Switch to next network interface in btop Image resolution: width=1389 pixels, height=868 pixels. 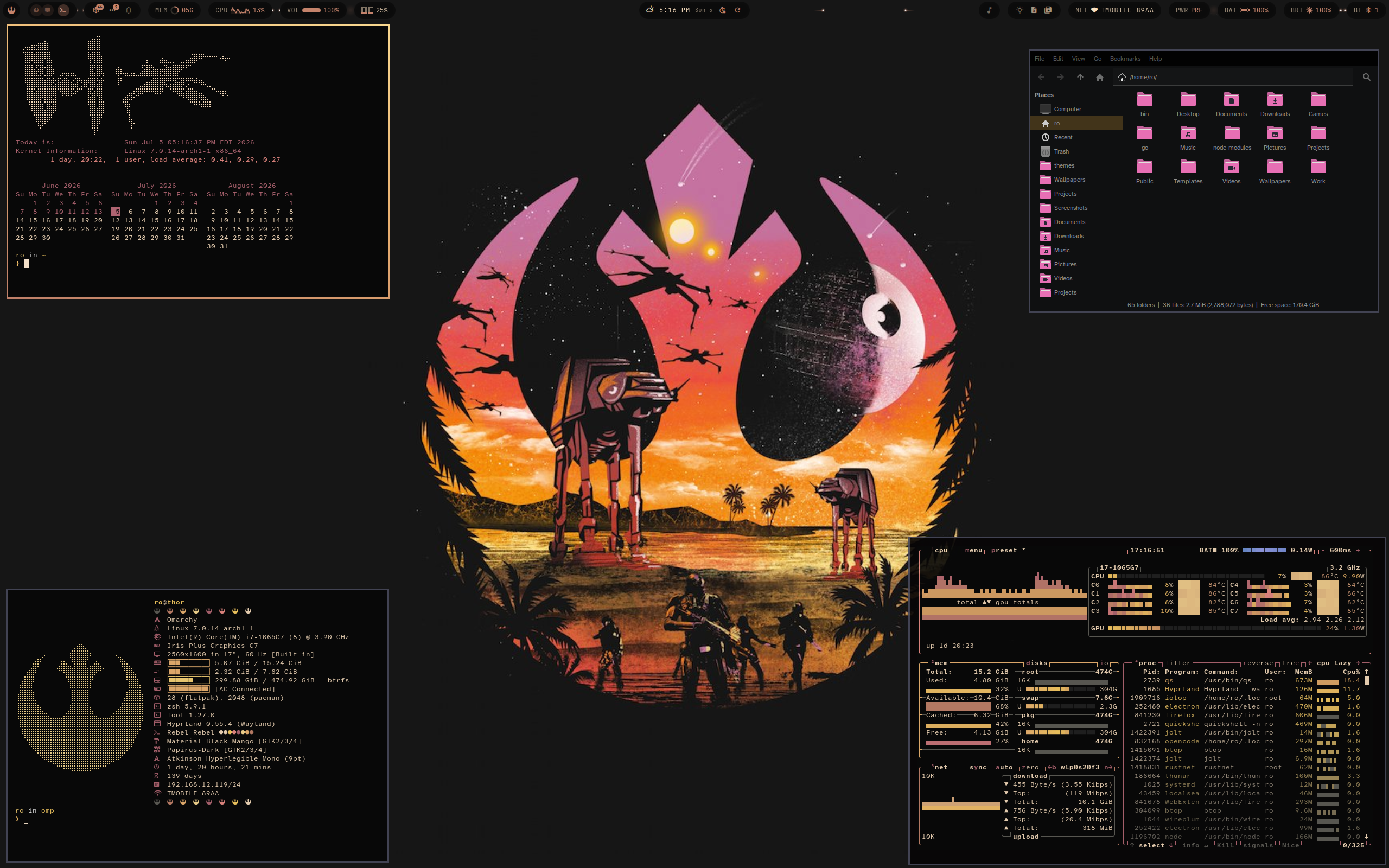point(1108,768)
